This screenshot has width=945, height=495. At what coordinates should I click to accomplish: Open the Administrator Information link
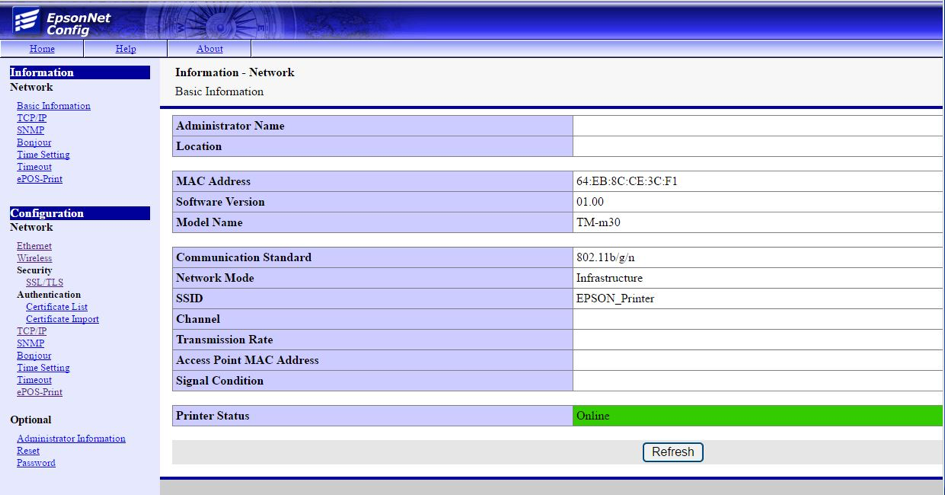pyautogui.click(x=71, y=438)
